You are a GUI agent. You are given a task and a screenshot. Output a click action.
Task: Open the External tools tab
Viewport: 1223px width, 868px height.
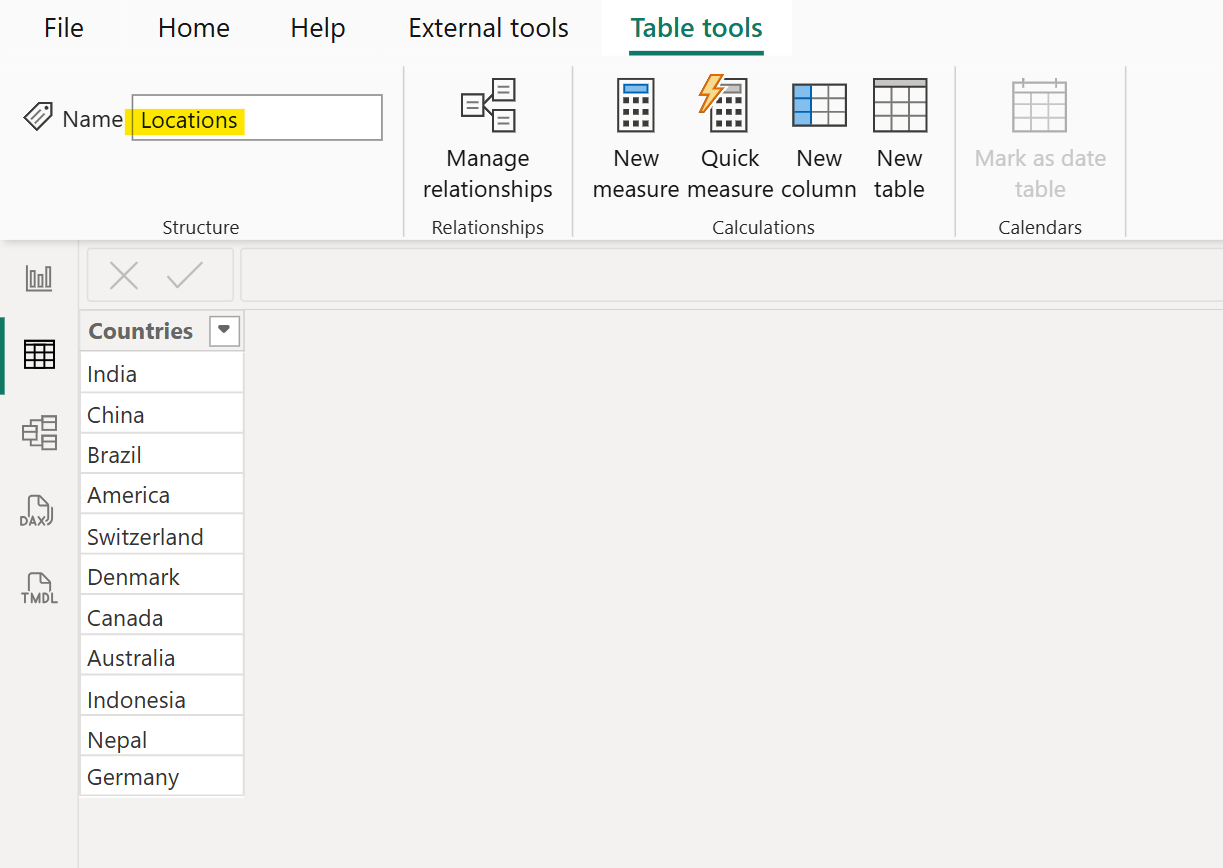(x=488, y=28)
